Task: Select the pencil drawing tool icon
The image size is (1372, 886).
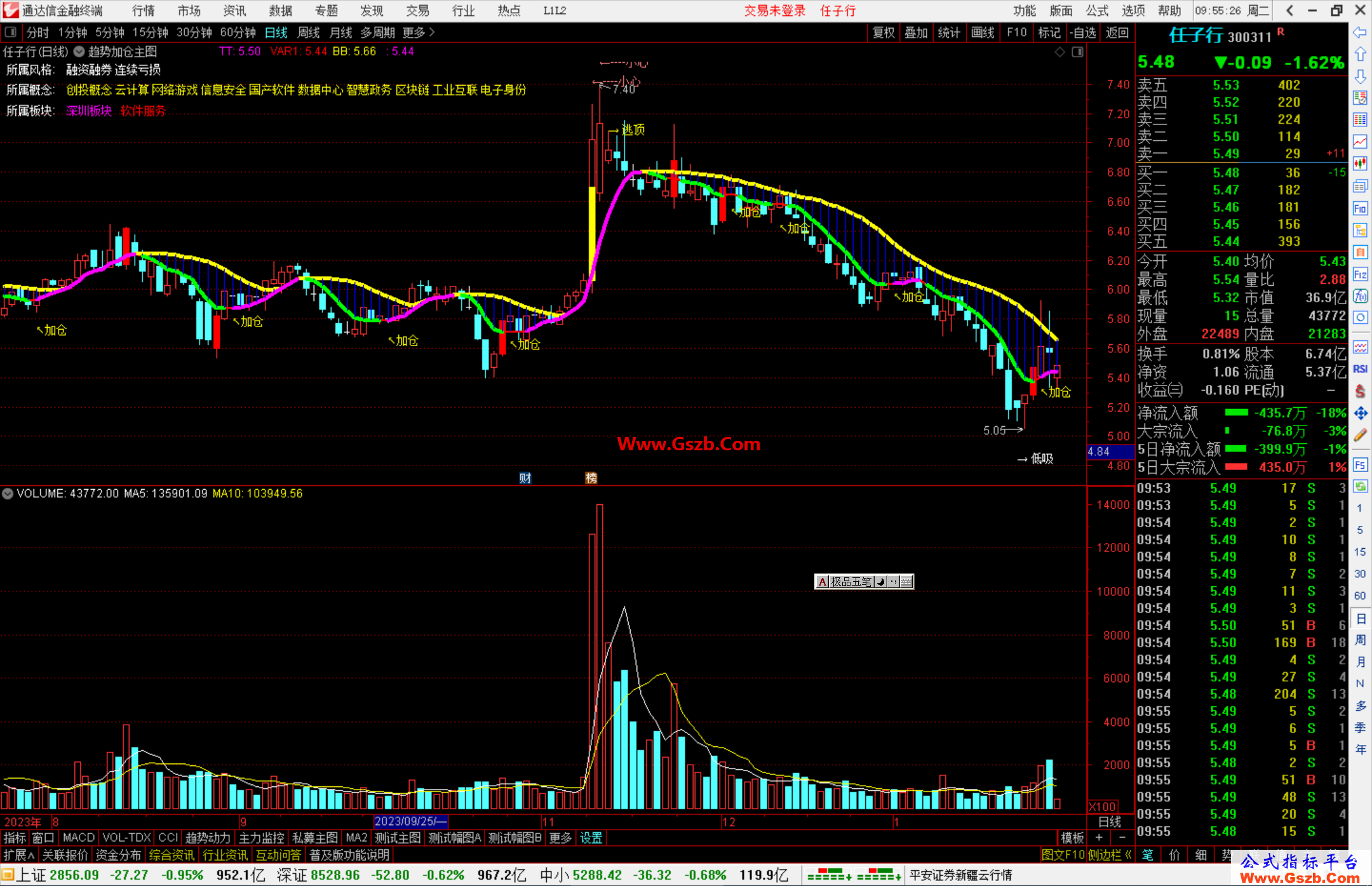Action: click(1360, 436)
